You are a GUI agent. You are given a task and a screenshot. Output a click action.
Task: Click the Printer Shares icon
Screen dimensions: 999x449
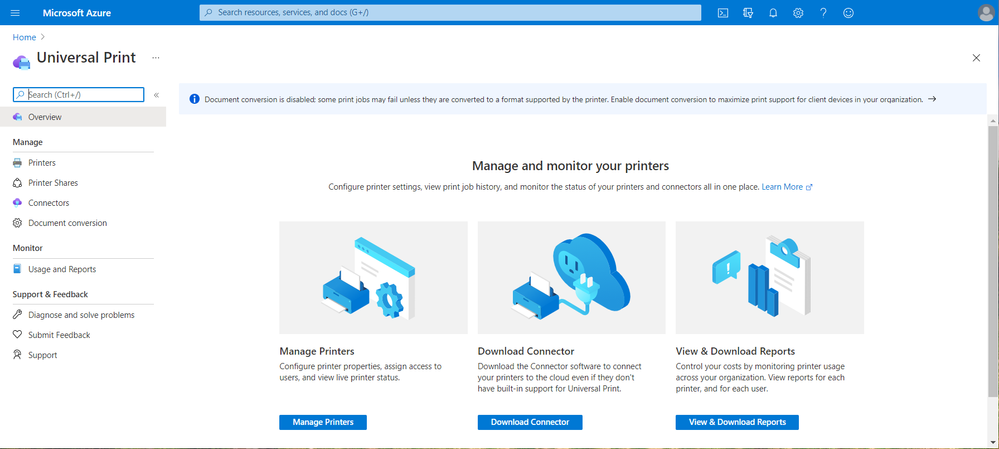click(x=17, y=183)
